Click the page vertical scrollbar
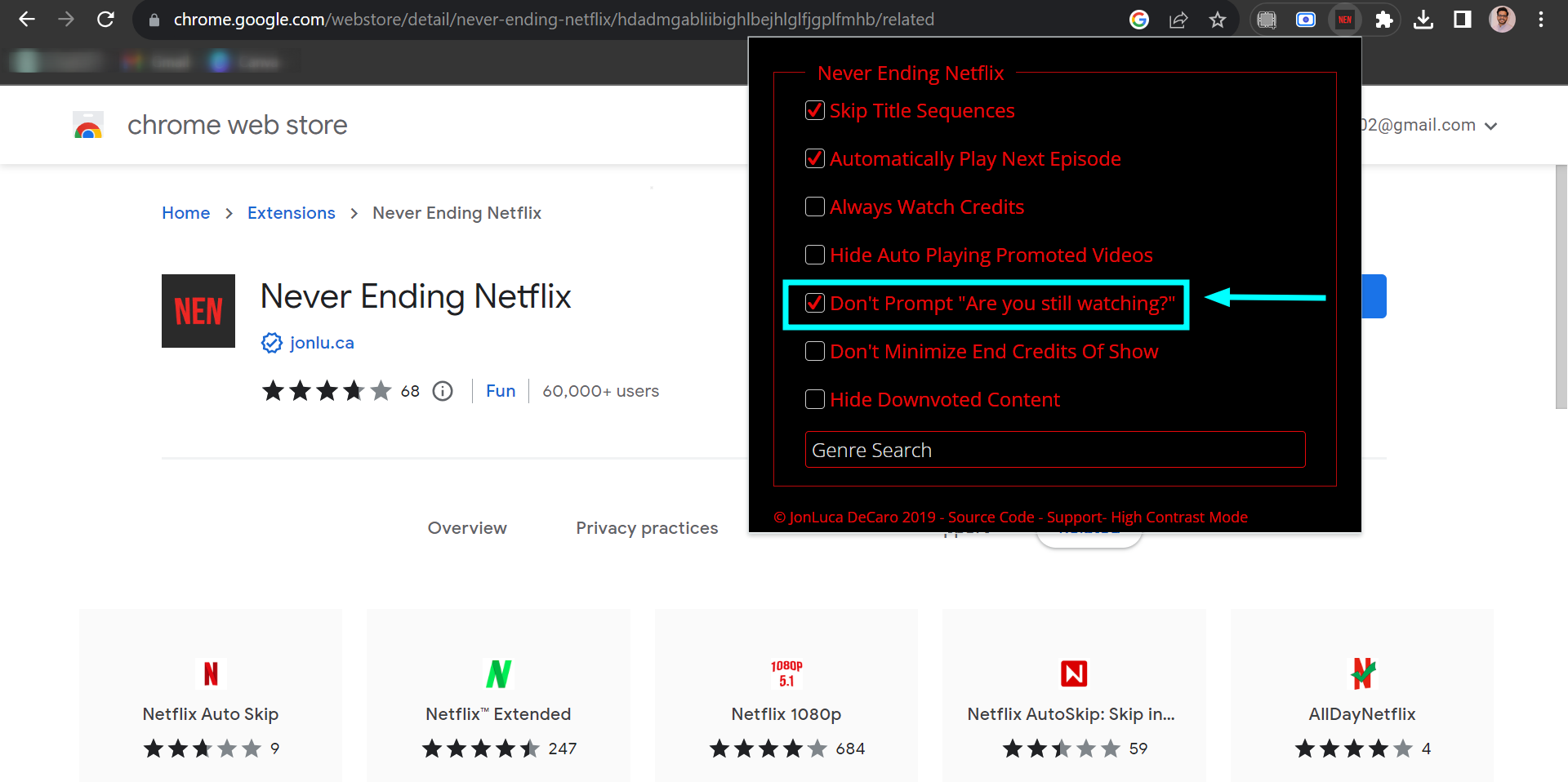This screenshot has height=782, width=1568. 1561,286
